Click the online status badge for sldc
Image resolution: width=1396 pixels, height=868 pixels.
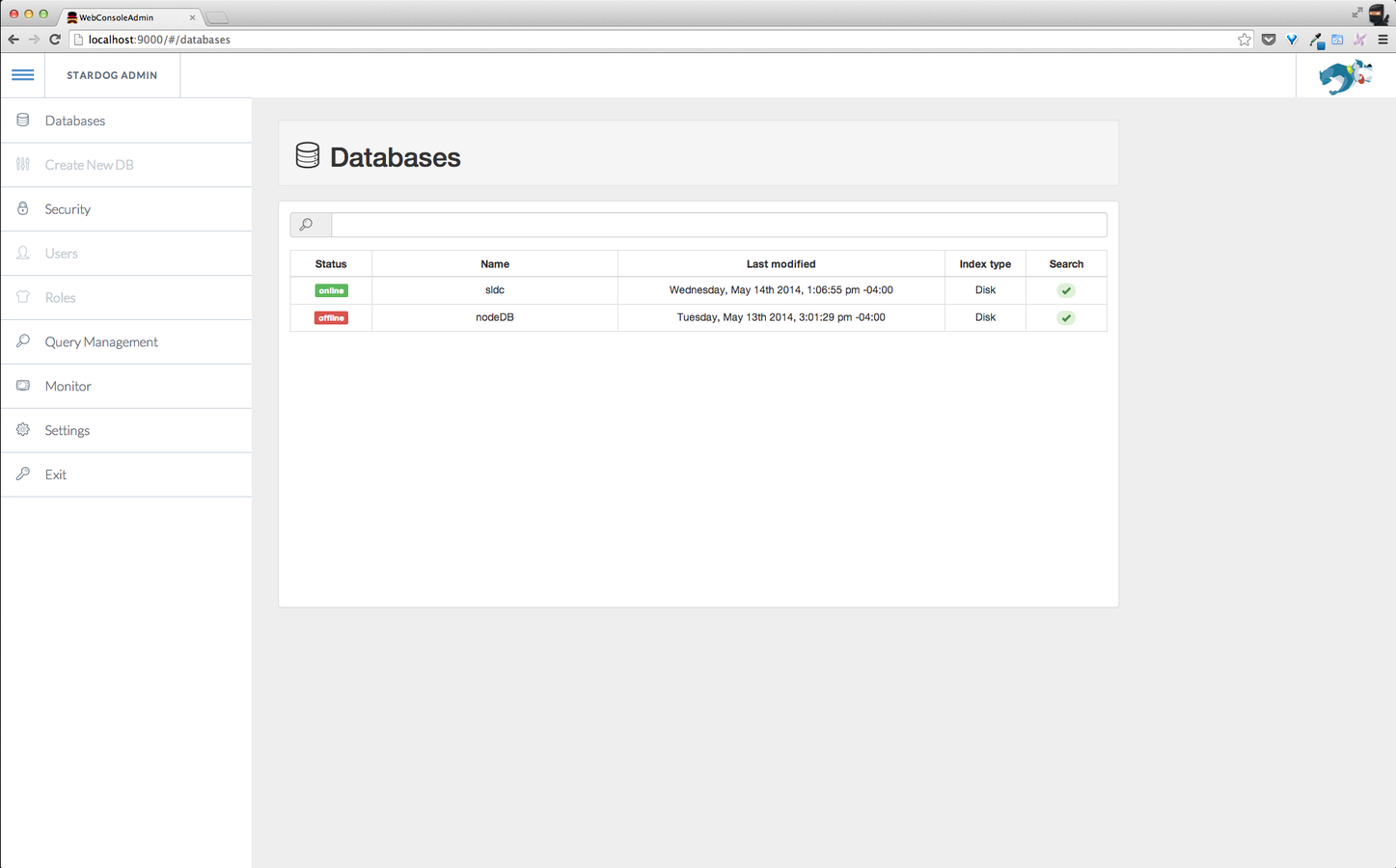331,290
